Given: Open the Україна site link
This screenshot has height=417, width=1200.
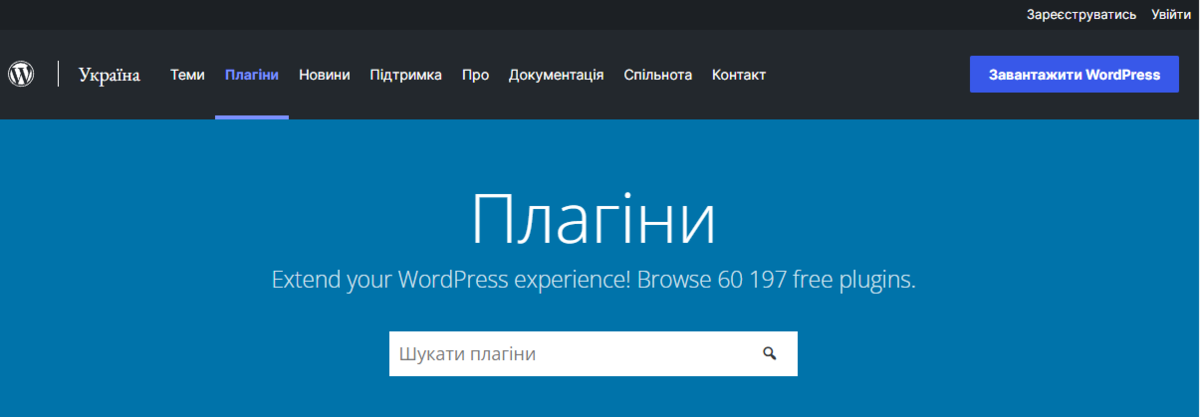Looking at the screenshot, I should [x=109, y=75].
